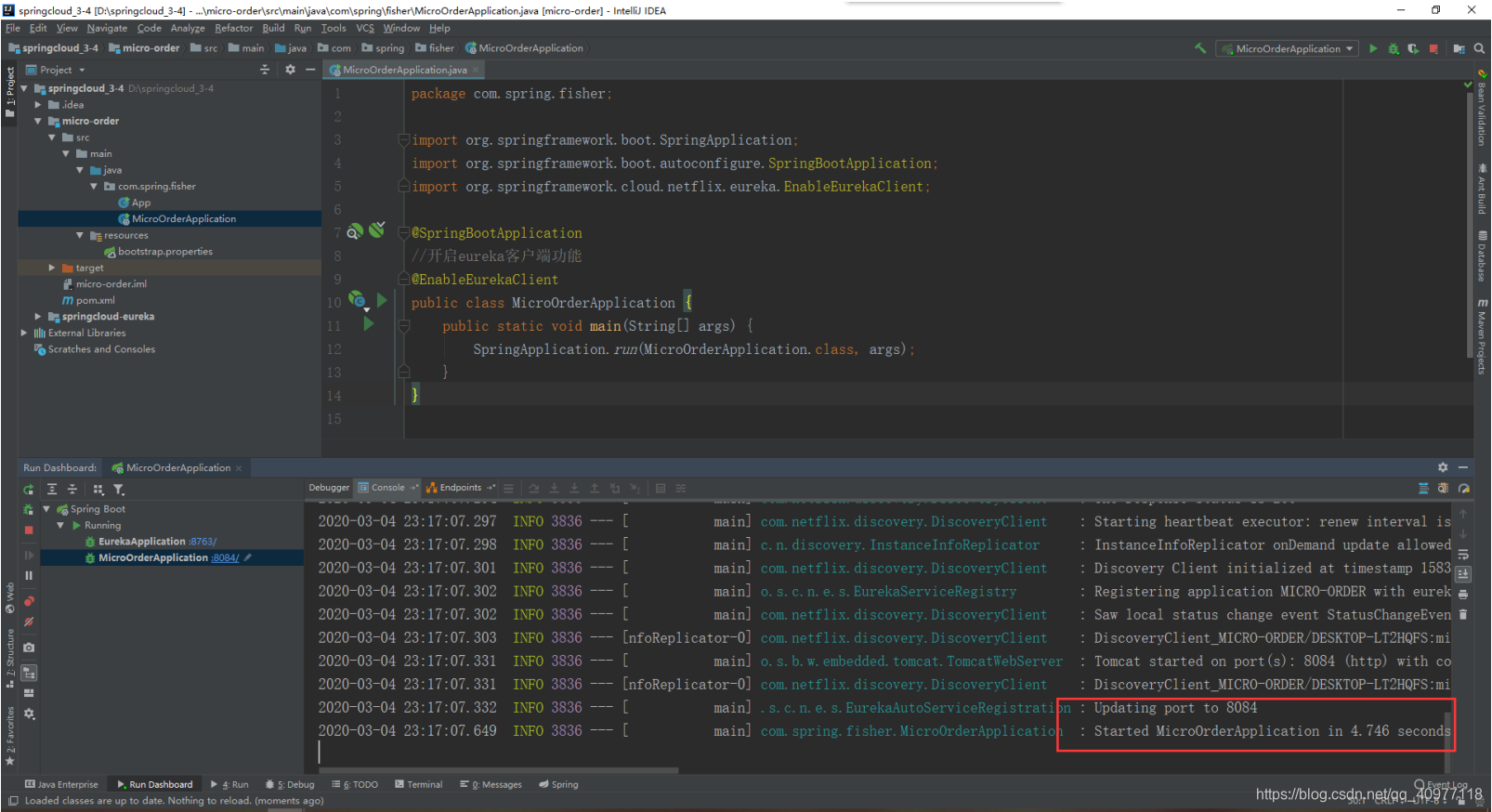Start debugging with the top toolbar bug icon

(x=1394, y=48)
